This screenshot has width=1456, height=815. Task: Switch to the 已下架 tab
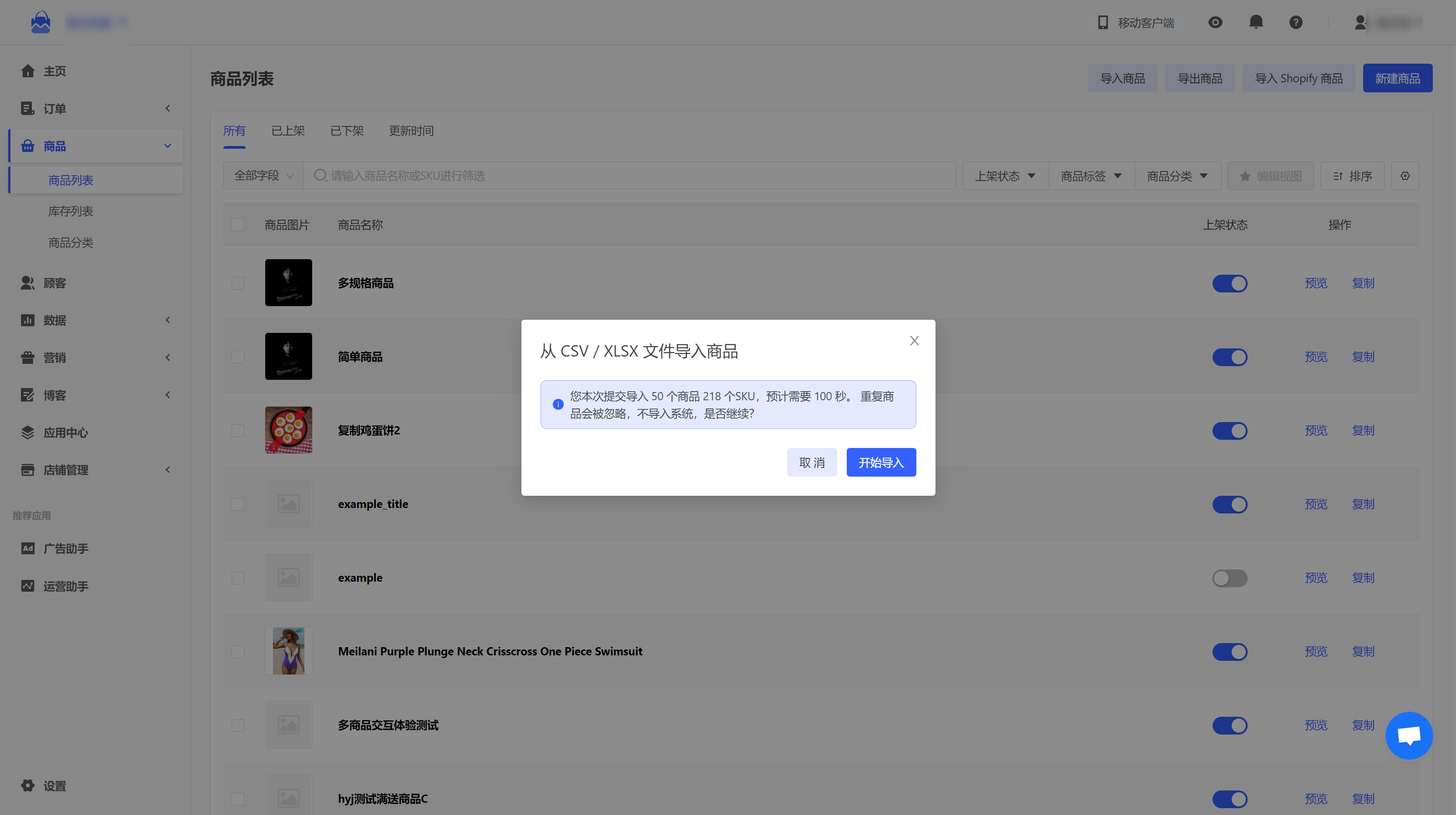point(347,131)
